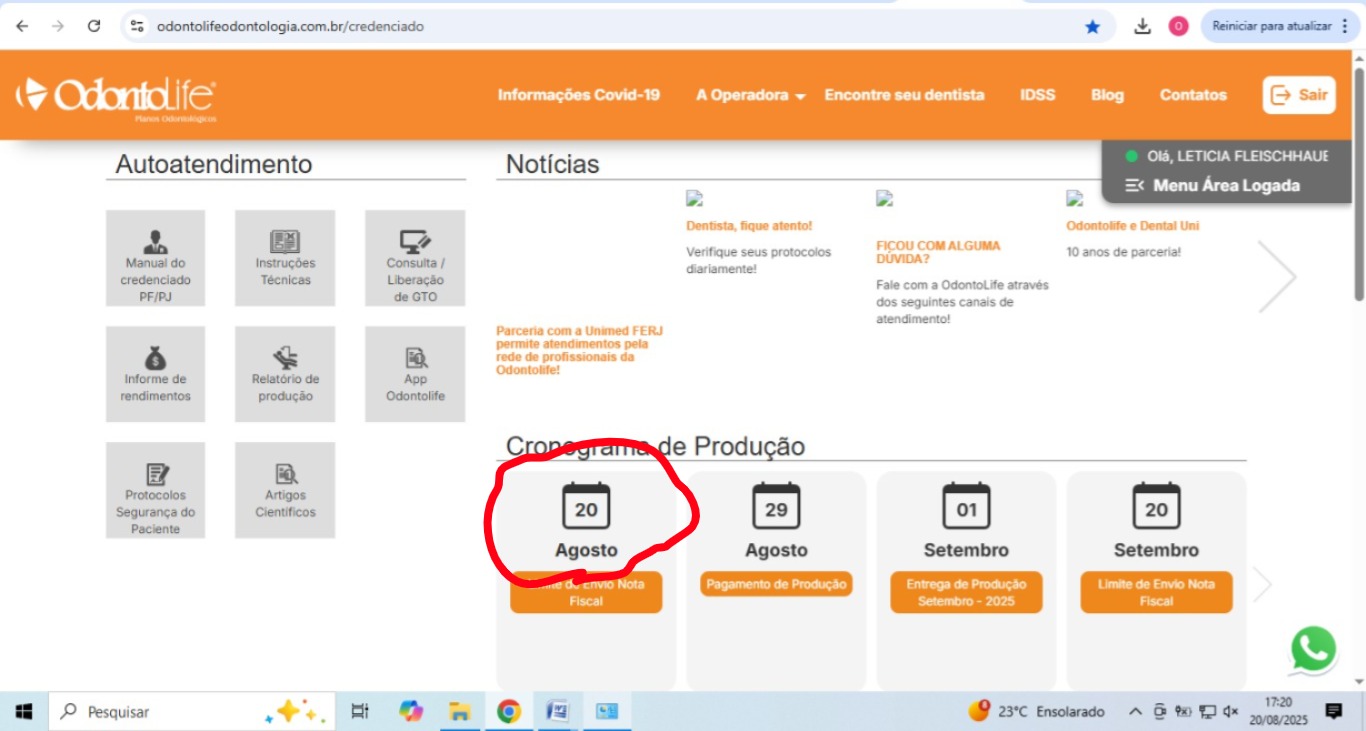Expand the A Operadora dropdown menu
Screen dimensions: 1366x731
751,96
